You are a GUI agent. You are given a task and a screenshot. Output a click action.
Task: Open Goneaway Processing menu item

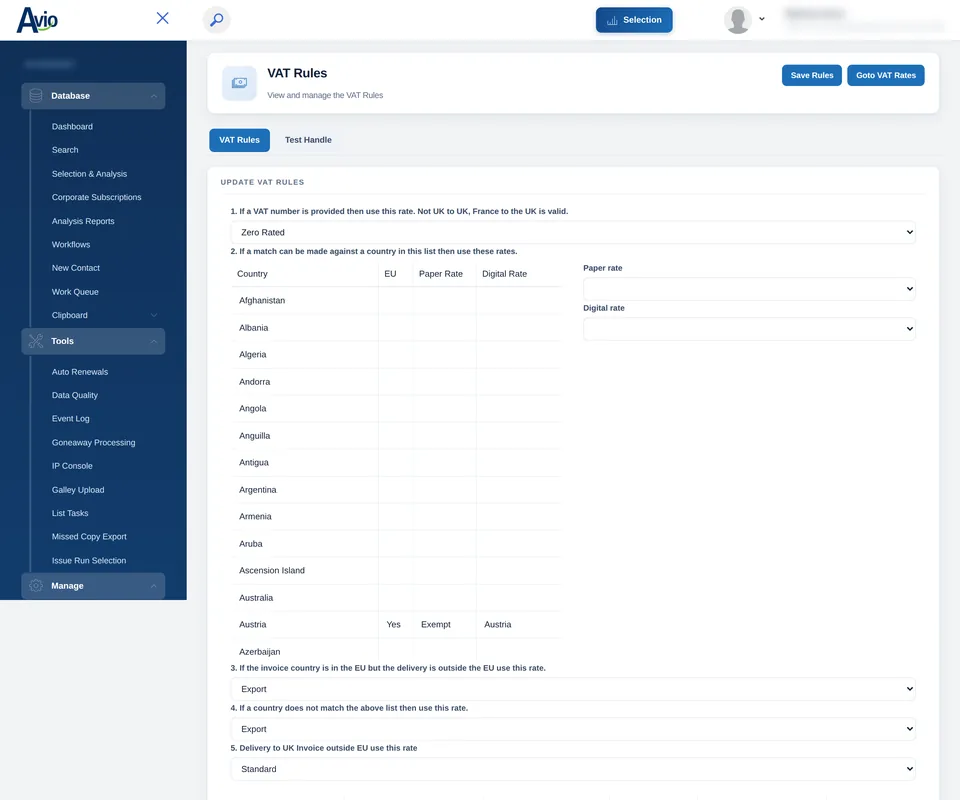coord(93,443)
